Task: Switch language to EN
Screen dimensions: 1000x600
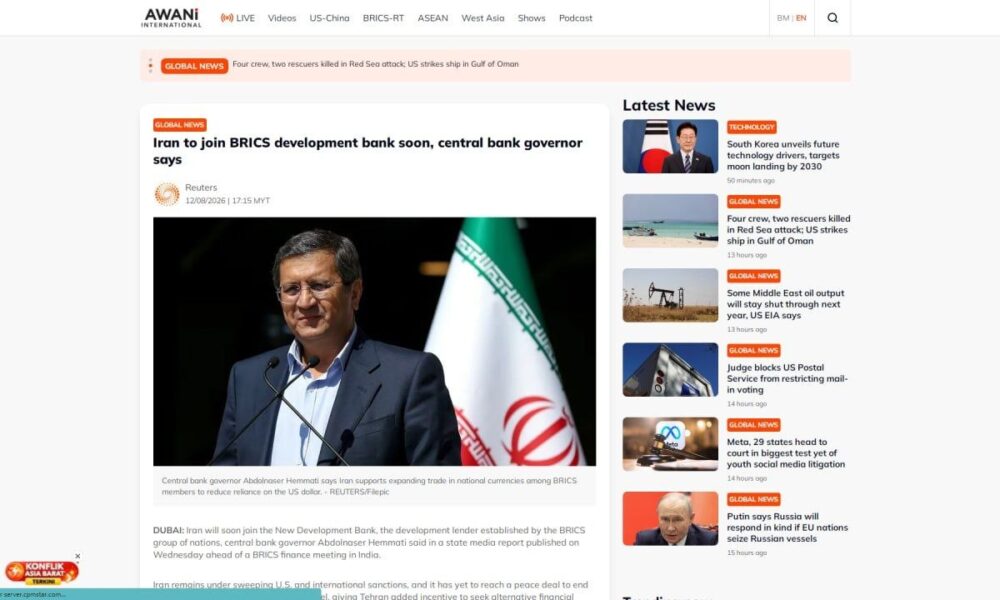Action: pyautogui.click(x=801, y=18)
